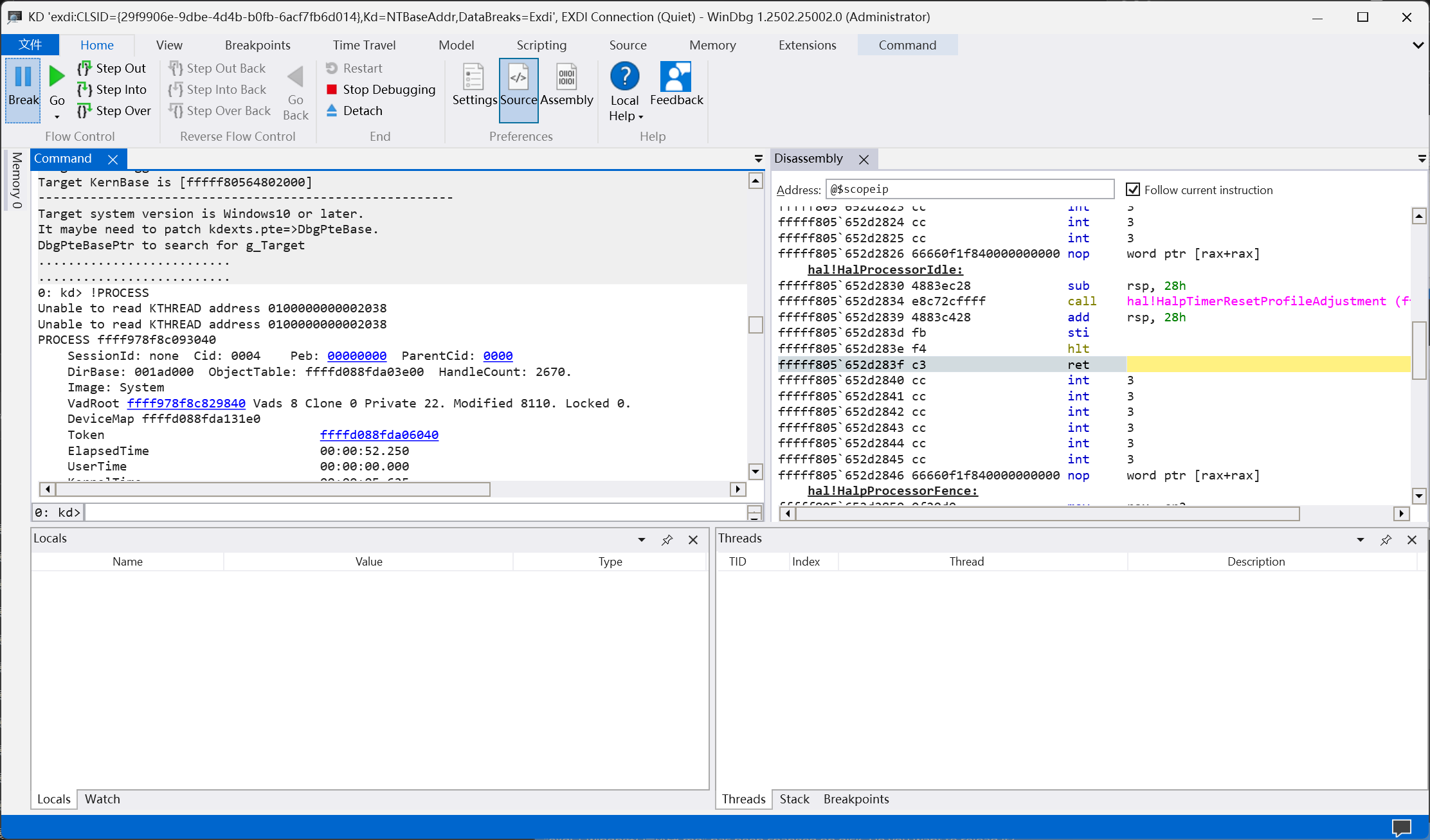The image size is (1430, 840).
Task: Close the Locals panel
Action: [693, 540]
